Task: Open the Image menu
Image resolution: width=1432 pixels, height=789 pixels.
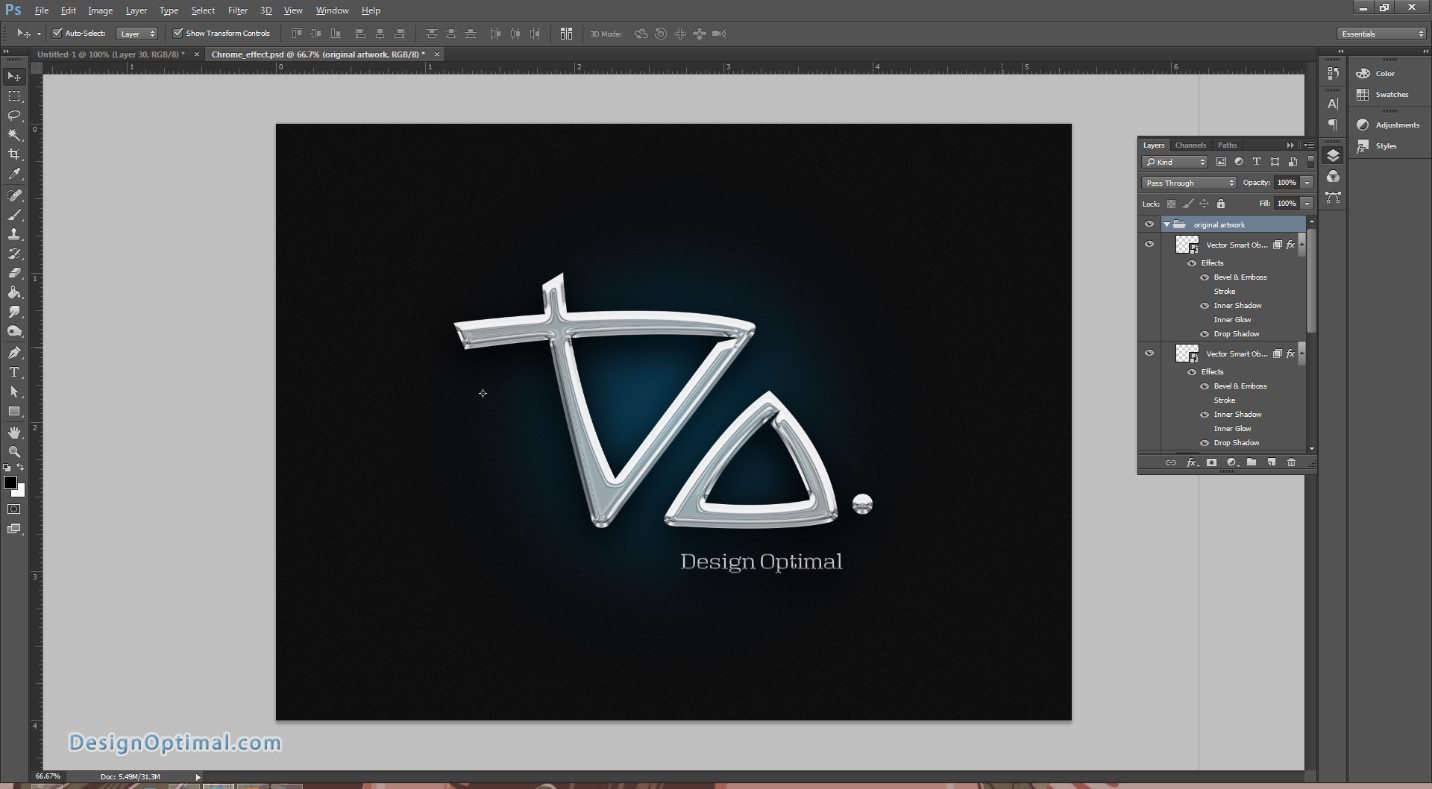Action: pos(100,11)
